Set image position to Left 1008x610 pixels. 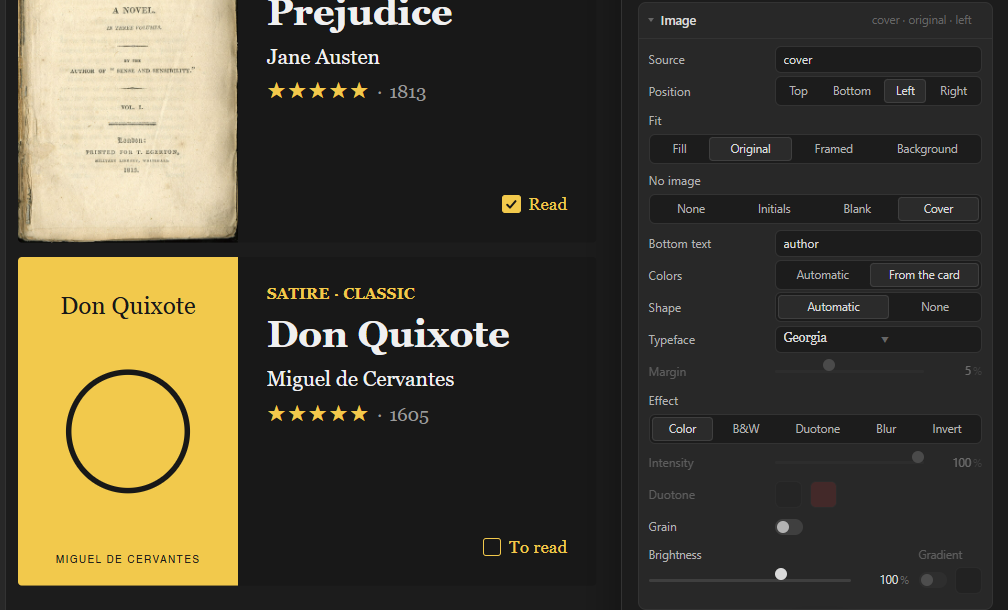tap(904, 91)
